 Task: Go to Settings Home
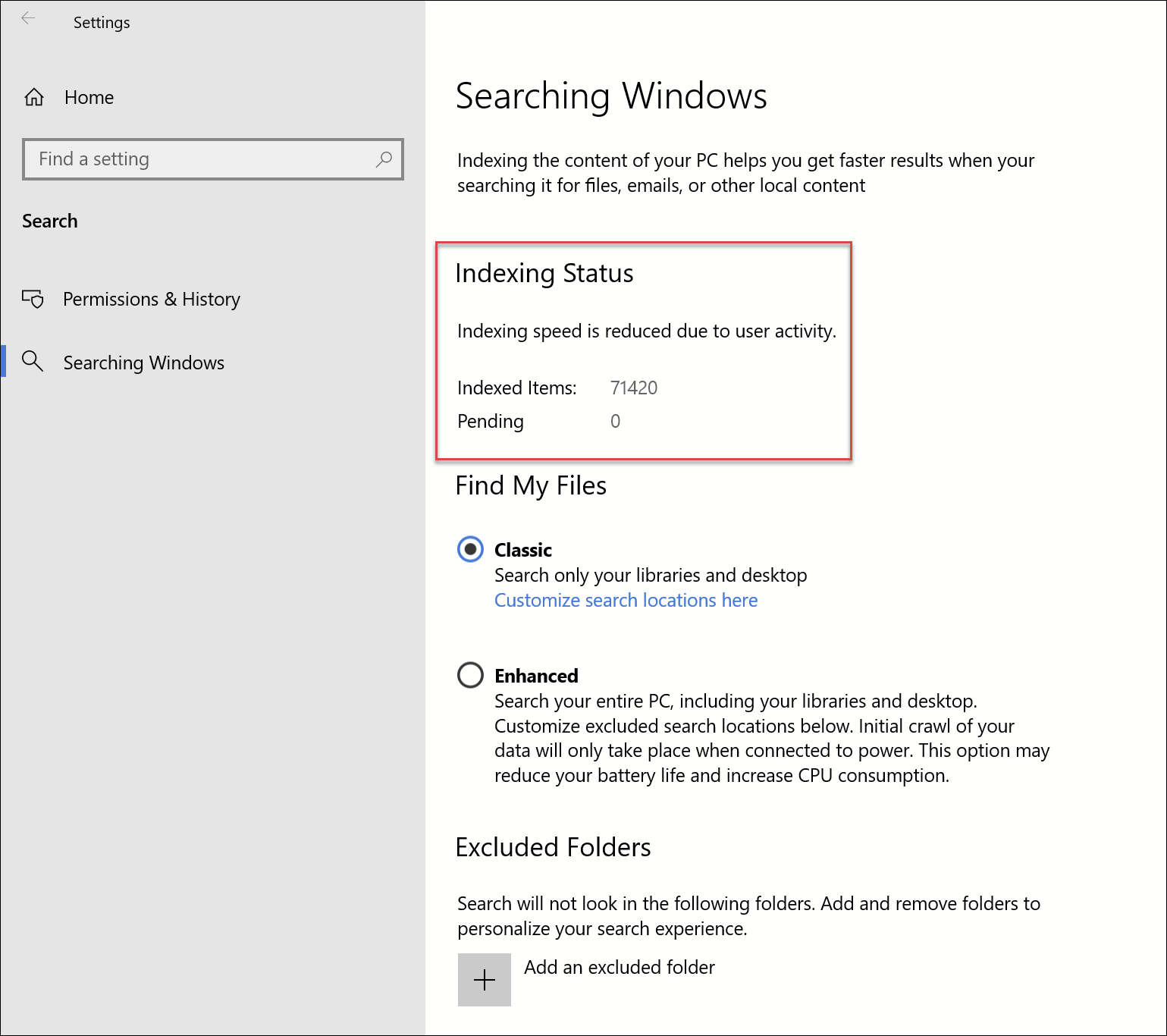(x=89, y=96)
